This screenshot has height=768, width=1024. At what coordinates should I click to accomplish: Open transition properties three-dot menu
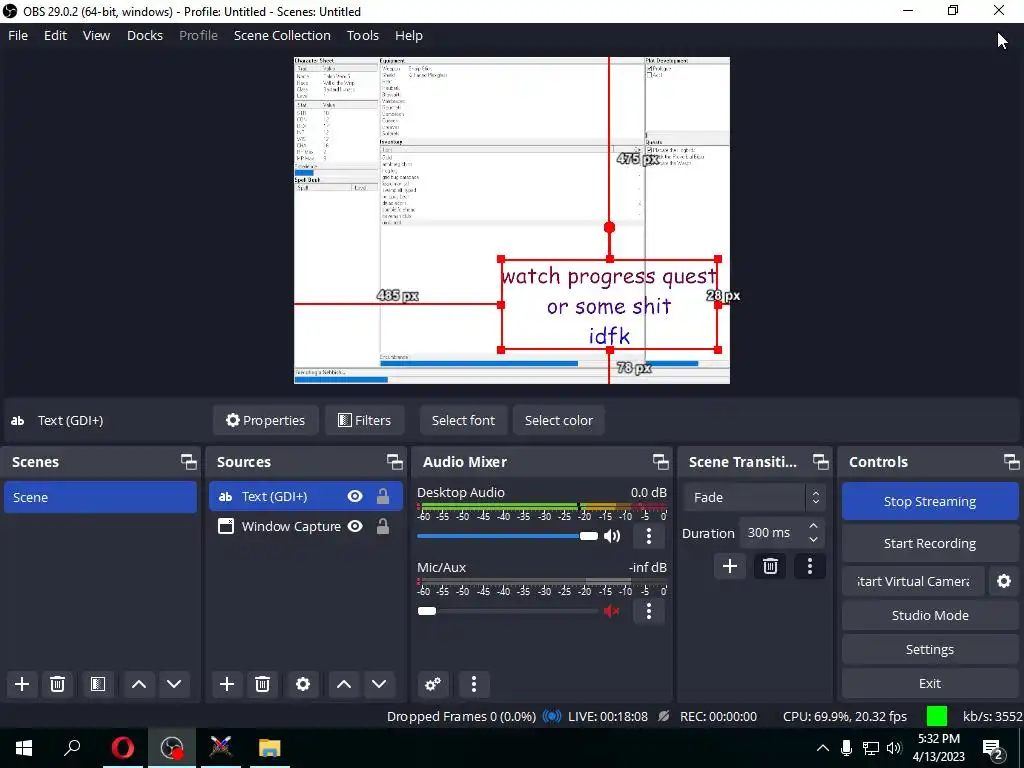coord(810,566)
